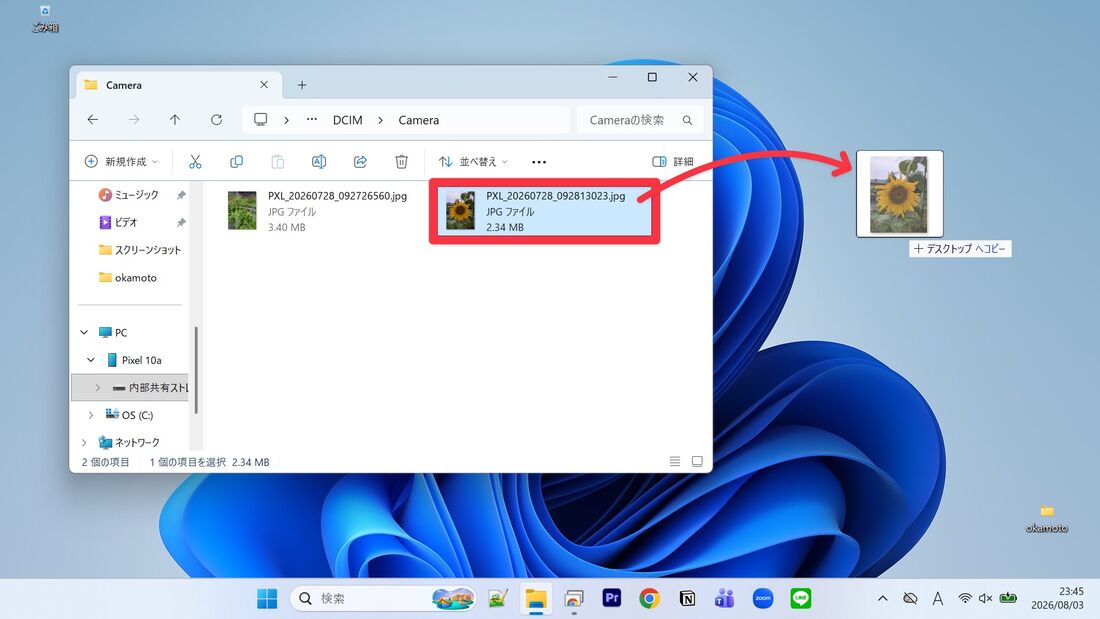Click the clock showing 23:45
1100x619 pixels.
click(1071, 591)
